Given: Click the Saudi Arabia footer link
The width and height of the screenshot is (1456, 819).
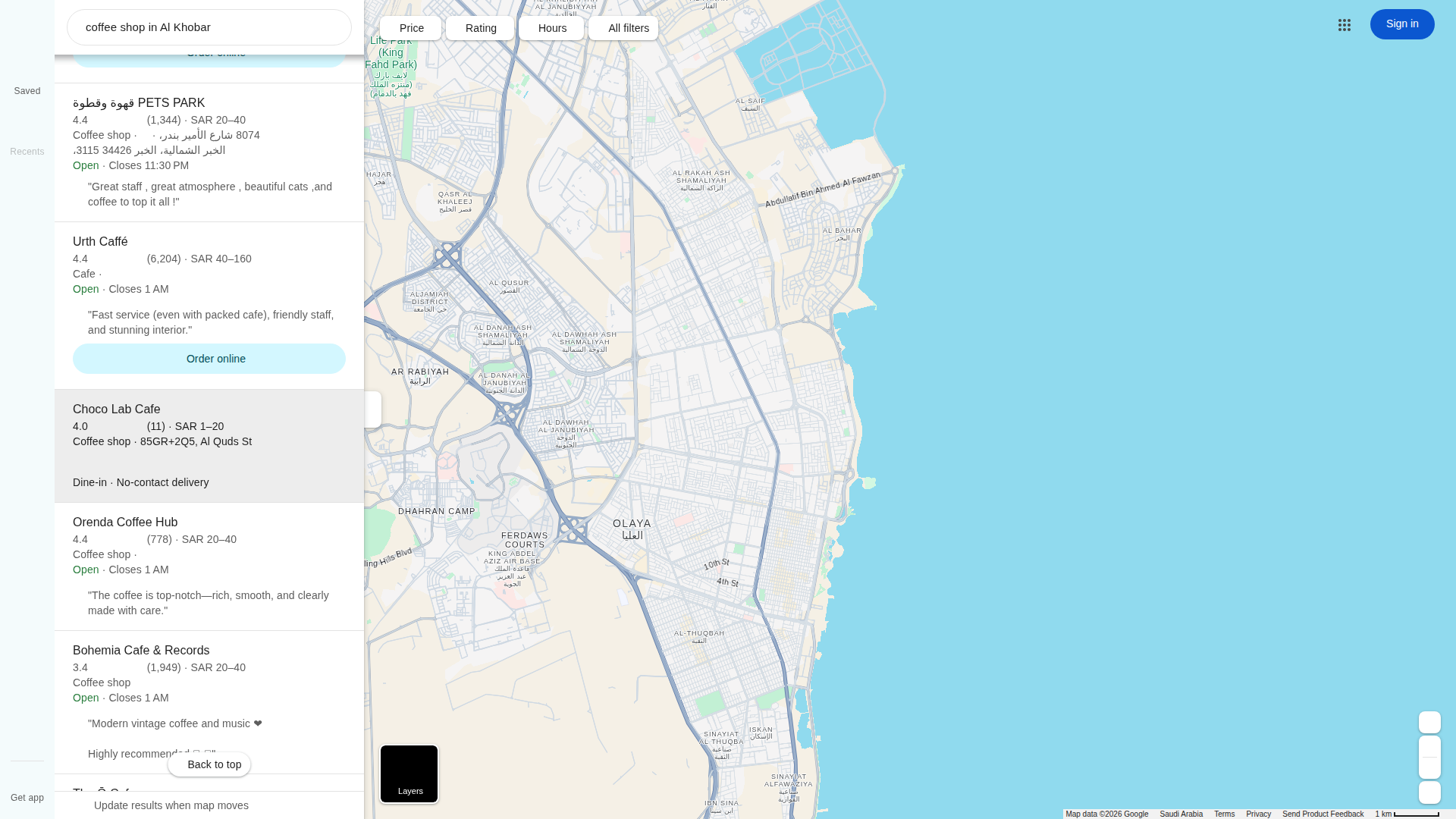Looking at the screenshot, I should point(1181,814).
